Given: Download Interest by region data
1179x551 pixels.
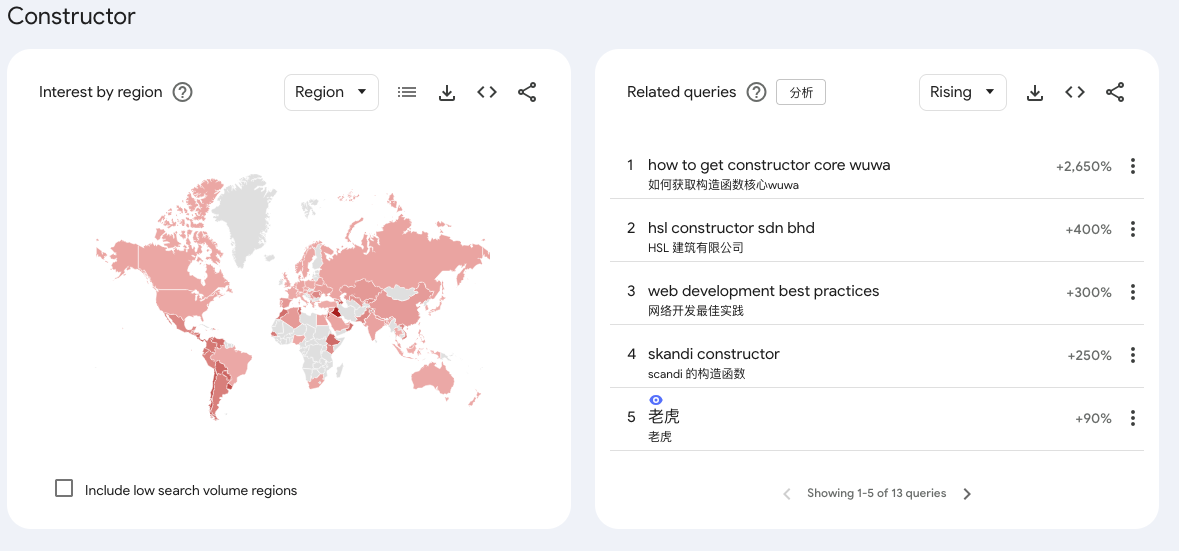Looking at the screenshot, I should 447,92.
